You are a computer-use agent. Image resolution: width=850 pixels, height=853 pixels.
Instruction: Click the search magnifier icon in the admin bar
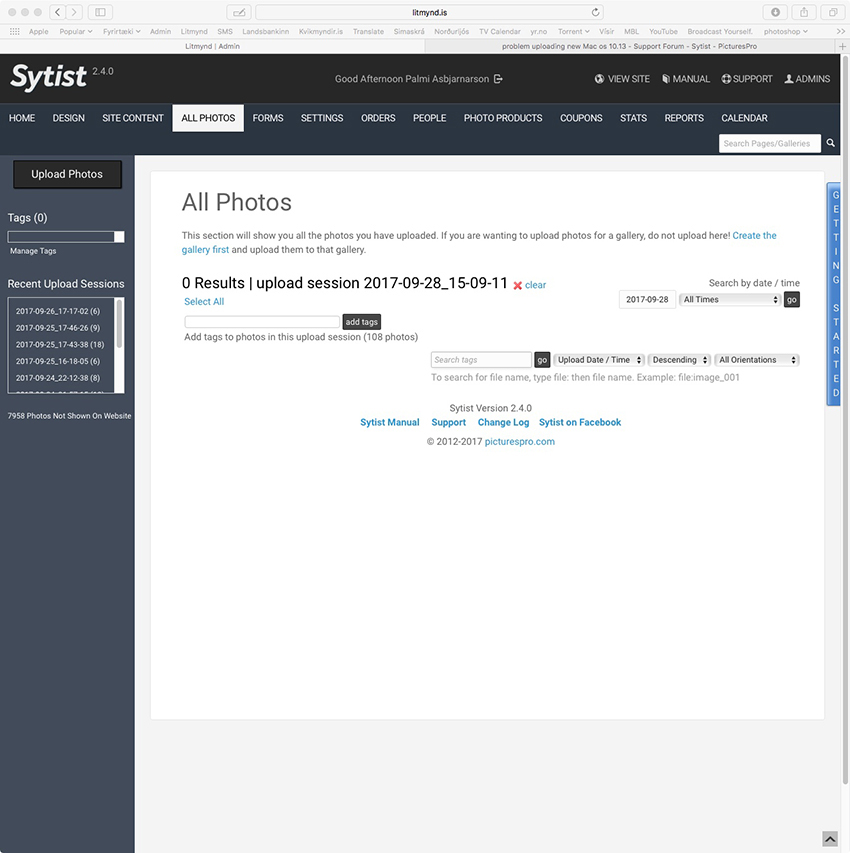pyautogui.click(x=830, y=143)
